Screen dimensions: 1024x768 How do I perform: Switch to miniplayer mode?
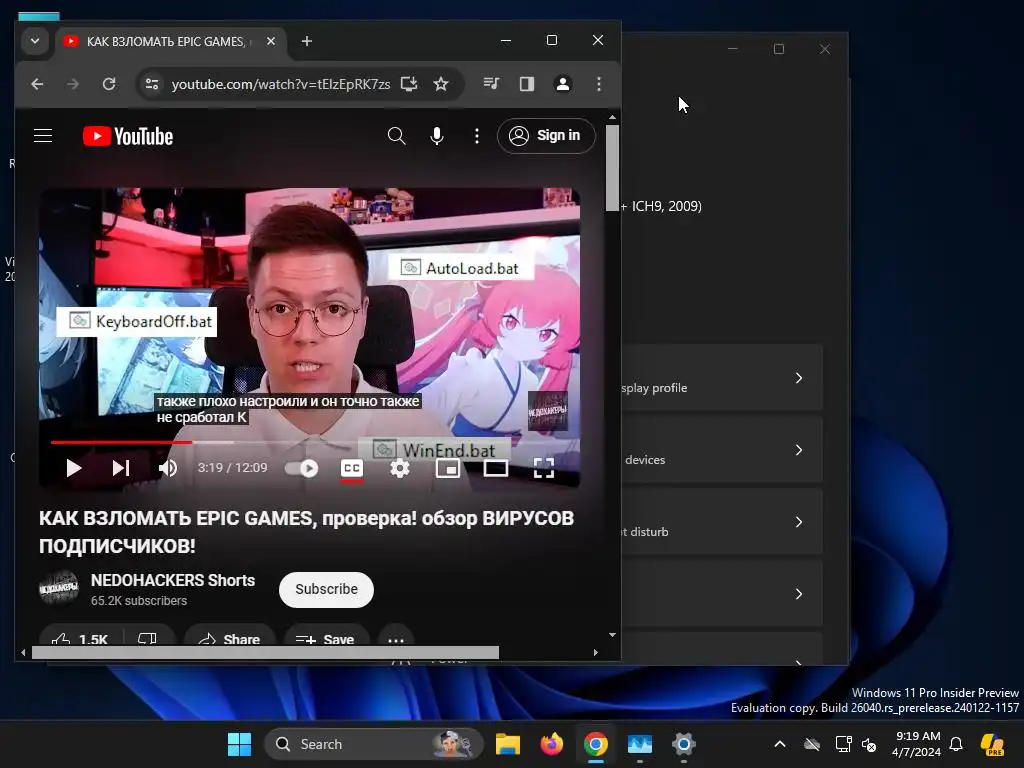tap(447, 468)
